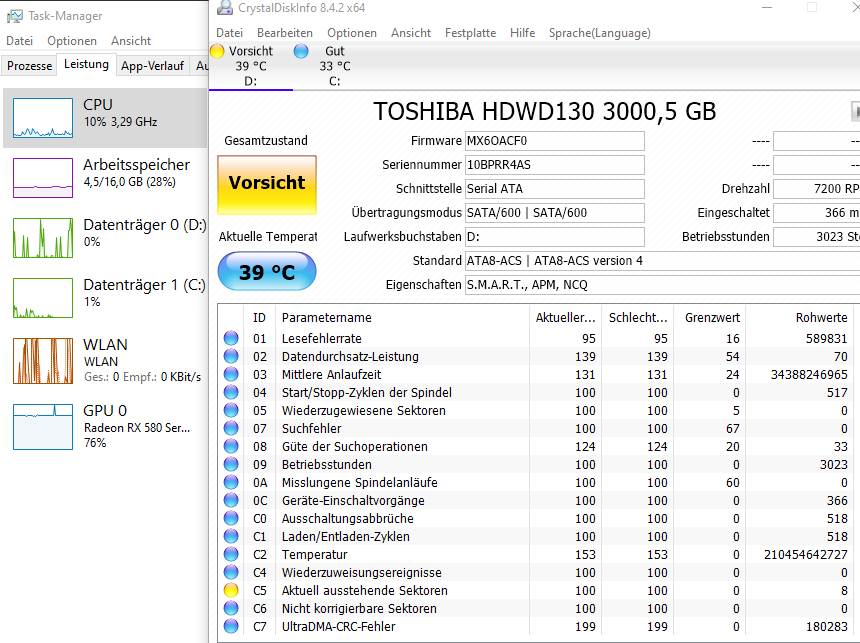The height and width of the screenshot is (643, 860).
Task: Switch to the Leistung tab
Action: pos(87,64)
